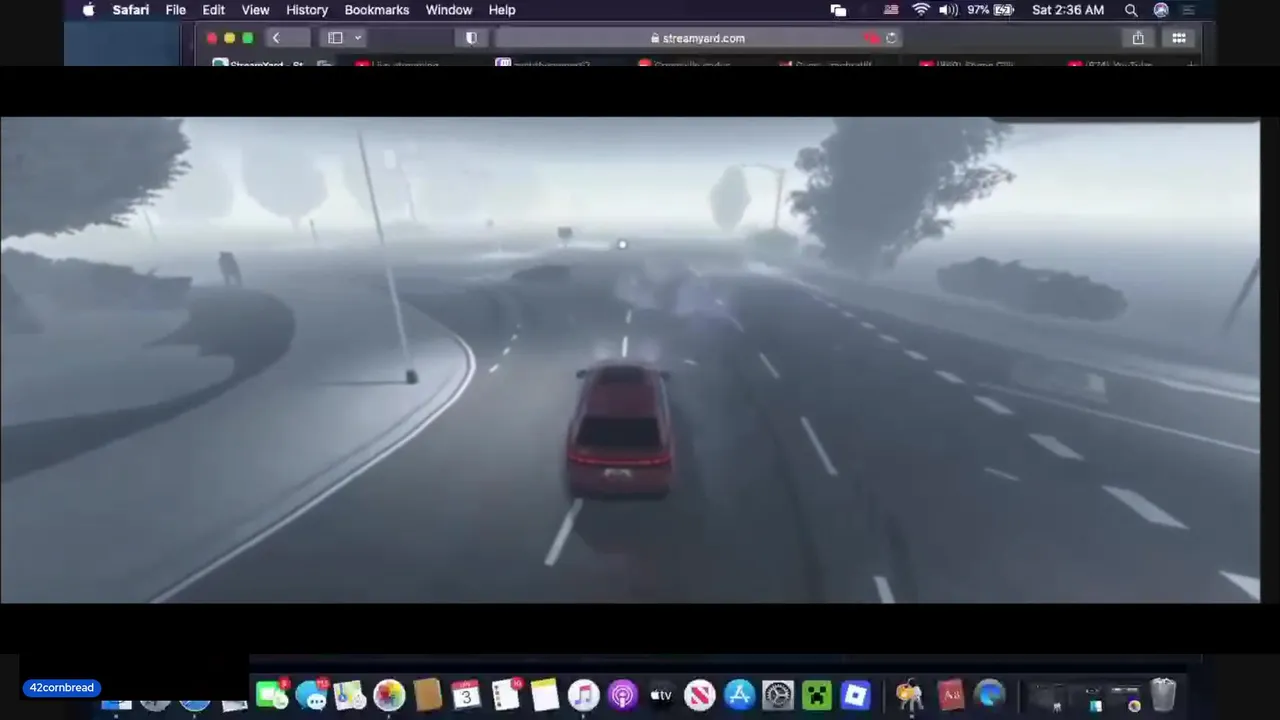Open Contacts in the Dock
This screenshot has height=720, width=1280.
[427, 694]
